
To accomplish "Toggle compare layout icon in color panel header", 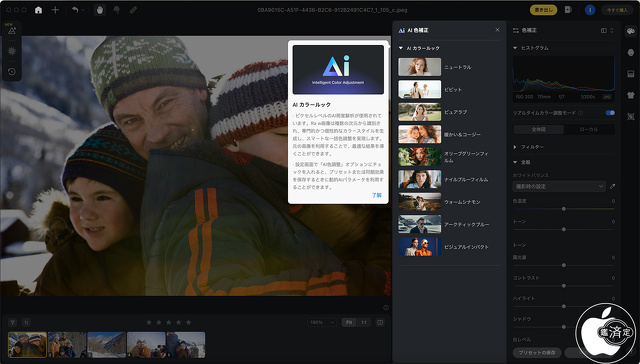I will point(604,31).
